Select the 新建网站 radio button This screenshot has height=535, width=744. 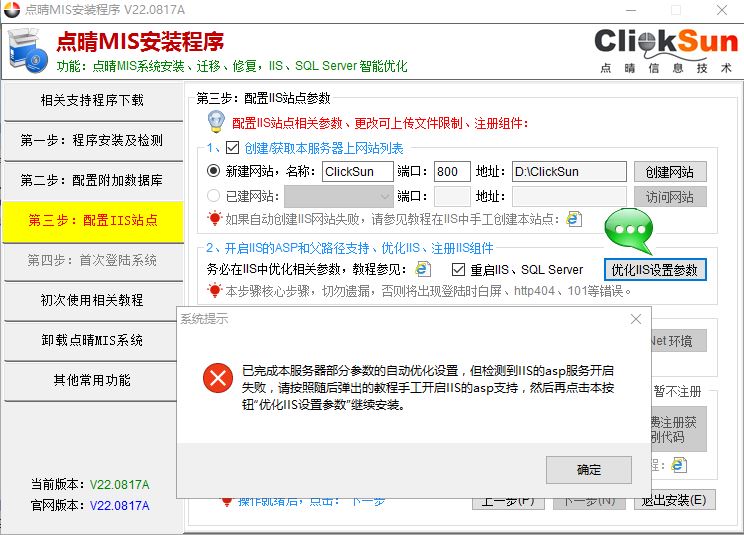tap(213, 171)
